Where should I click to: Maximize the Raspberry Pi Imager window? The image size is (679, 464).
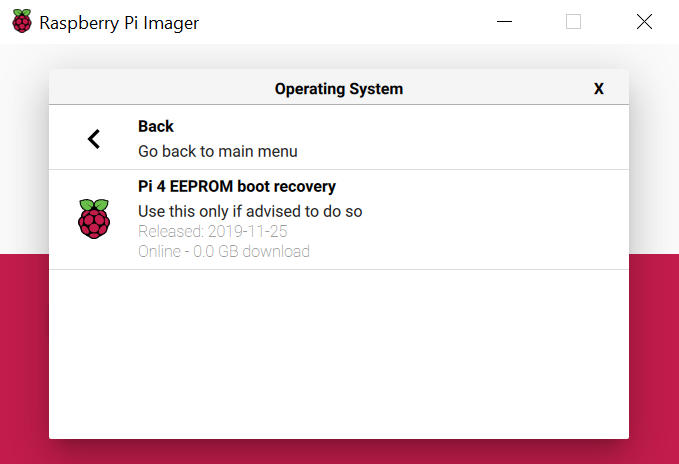click(x=573, y=22)
